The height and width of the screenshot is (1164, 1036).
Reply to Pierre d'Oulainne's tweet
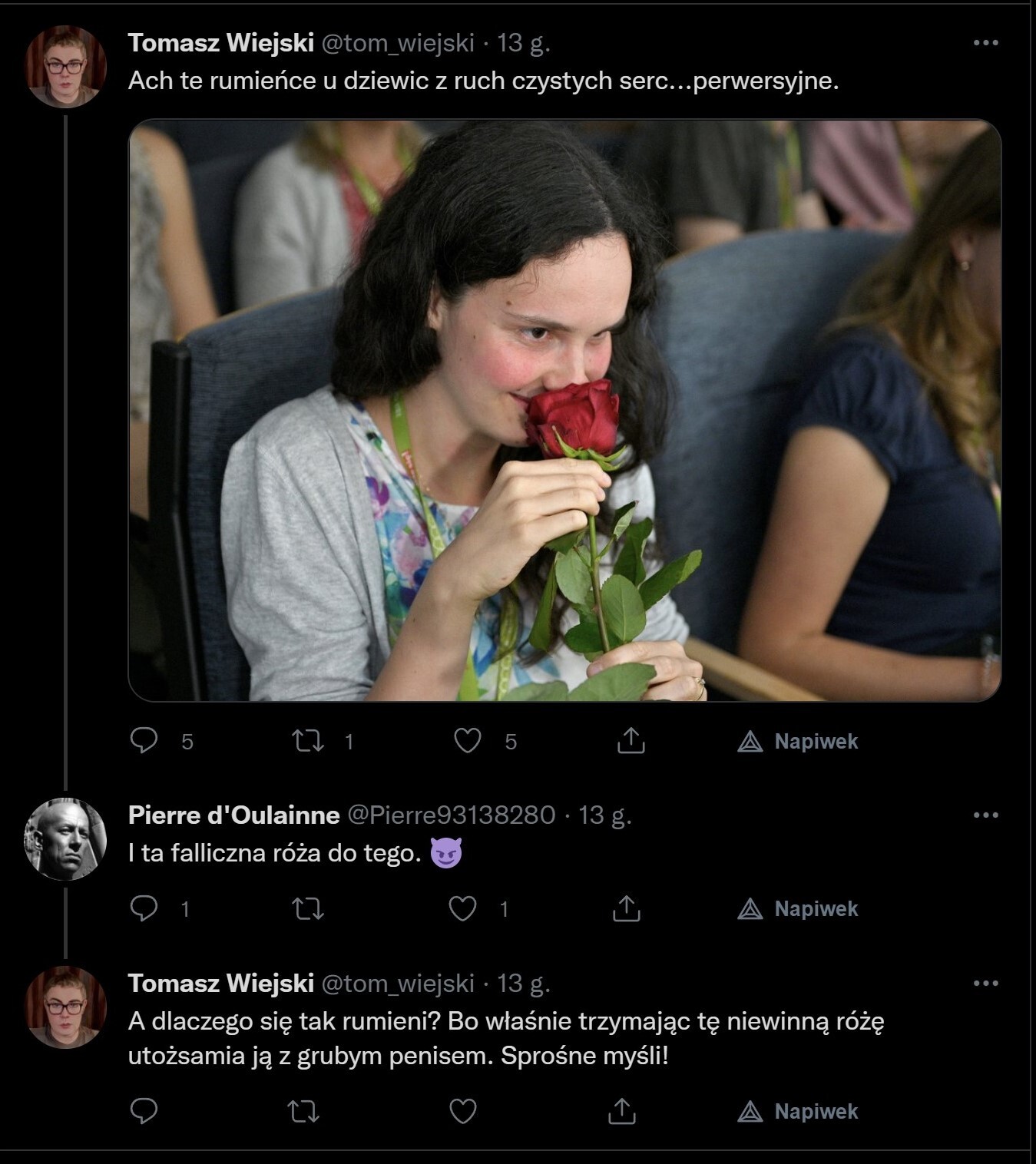pos(144,909)
